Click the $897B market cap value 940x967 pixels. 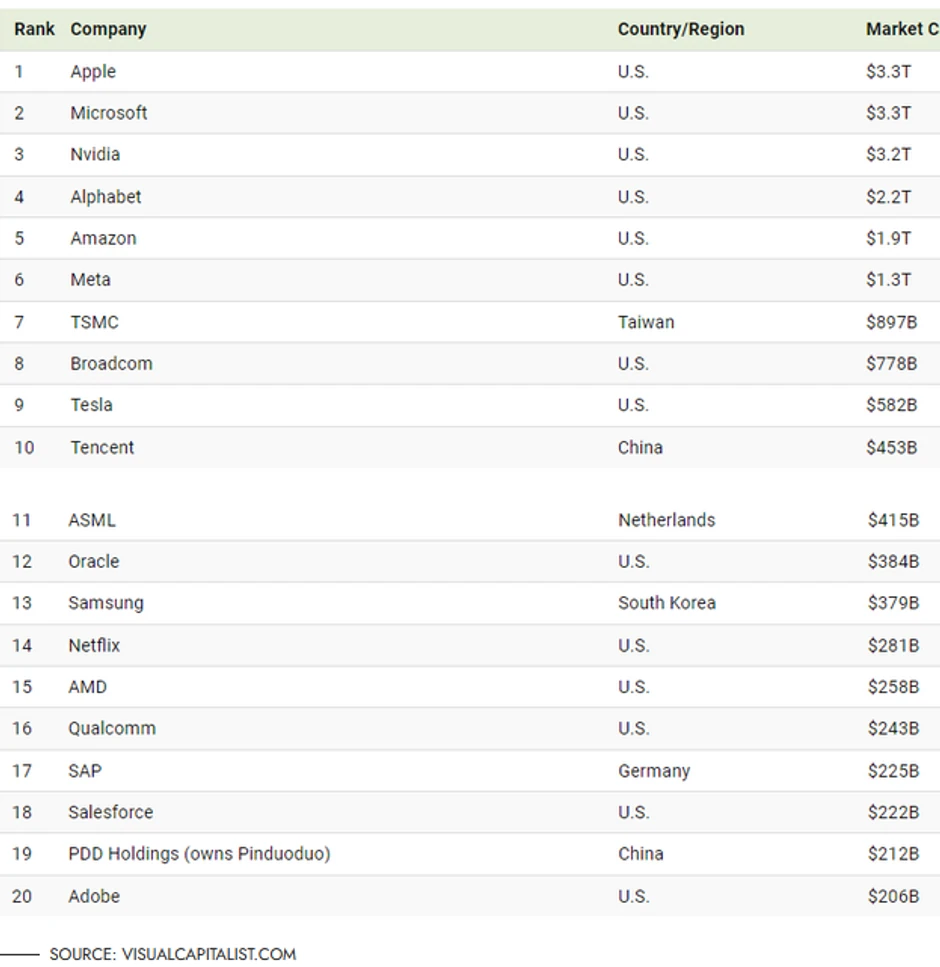tap(891, 322)
